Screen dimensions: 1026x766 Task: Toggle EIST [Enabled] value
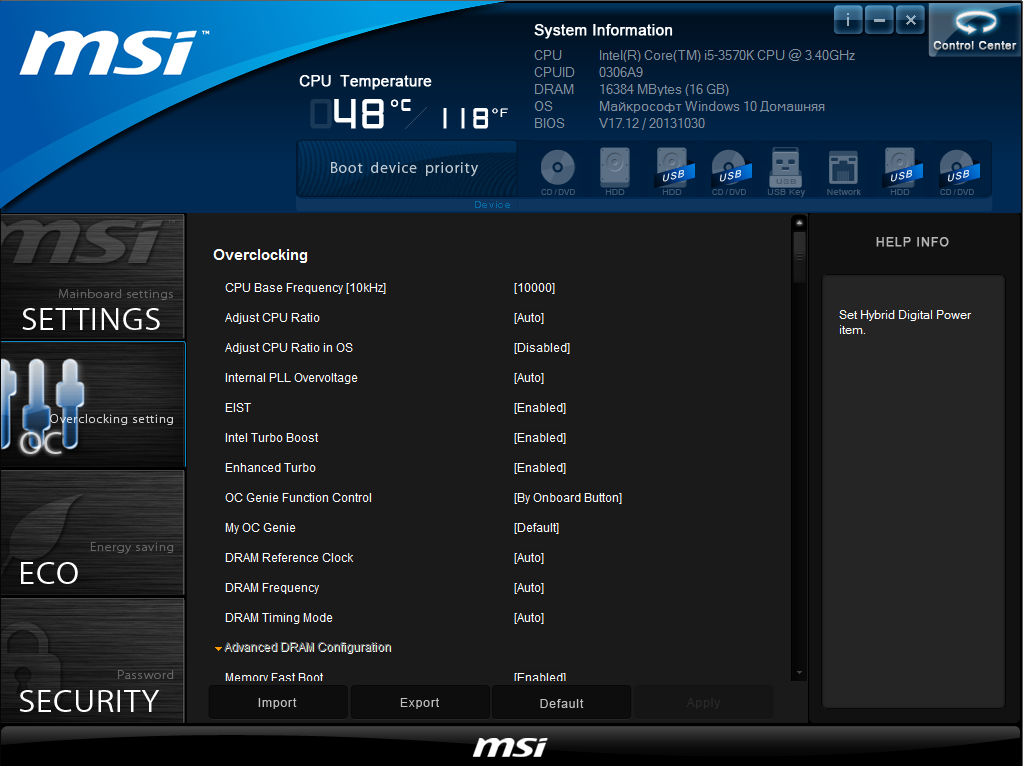[x=540, y=408]
